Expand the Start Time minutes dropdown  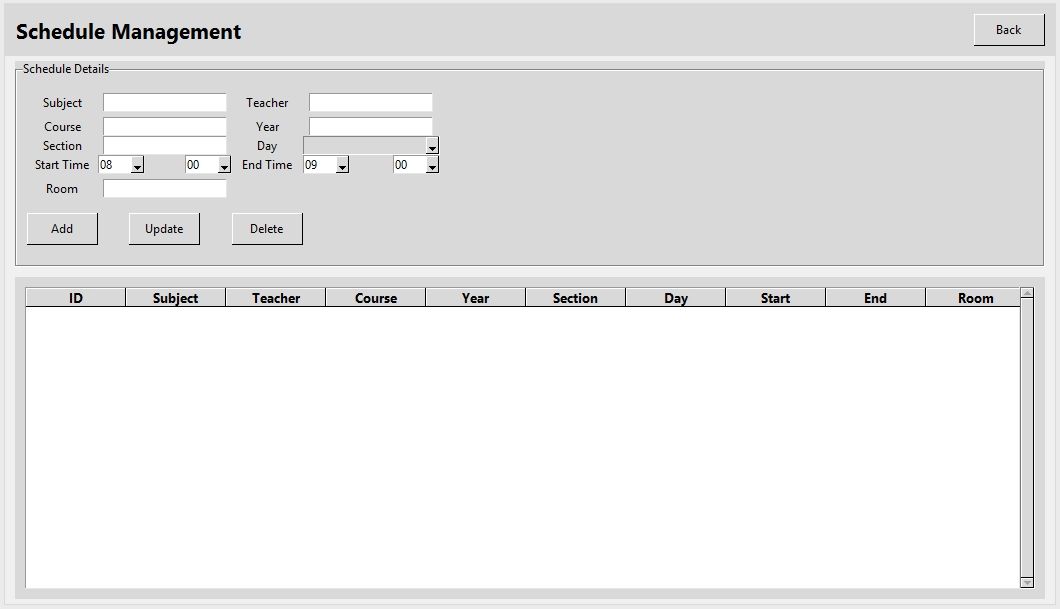[x=224, y=166]
